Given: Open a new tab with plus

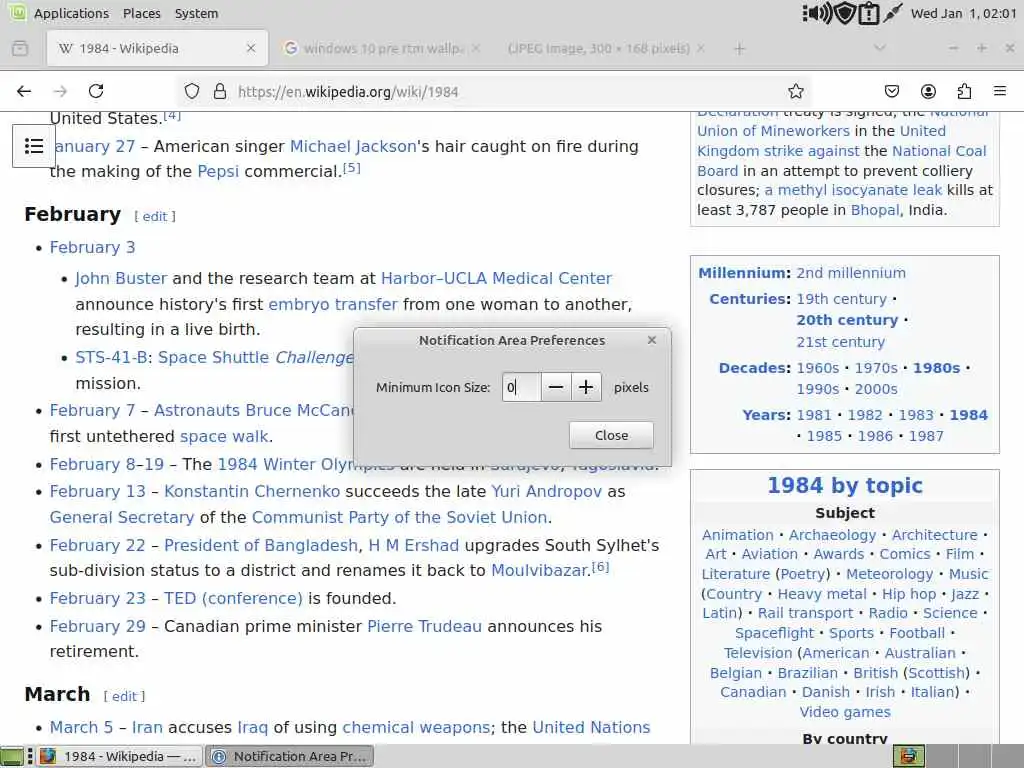Looking at the screenshot, I should (x=739, y=48).
